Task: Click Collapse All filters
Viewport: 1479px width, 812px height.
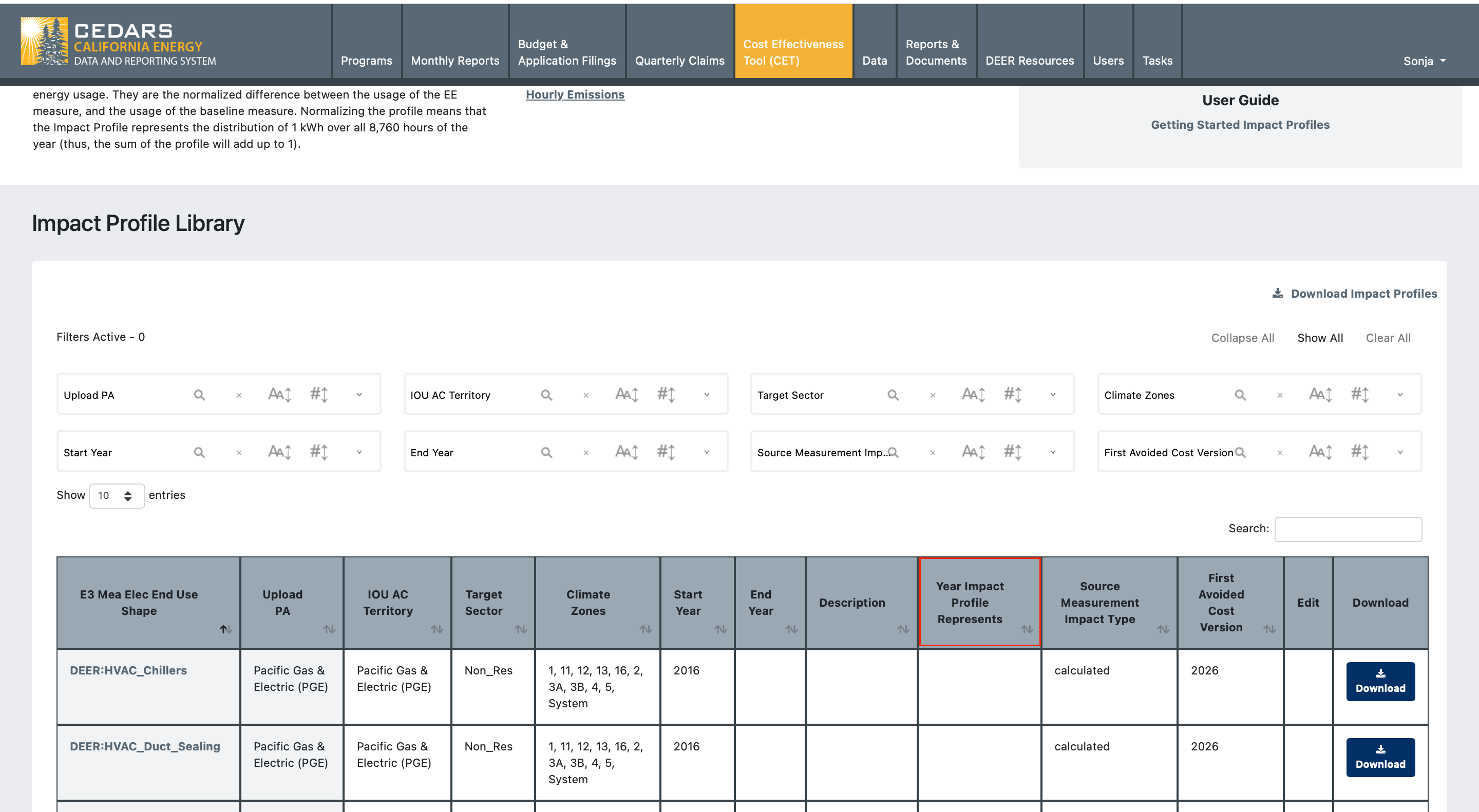Action: pos(1242,338)
